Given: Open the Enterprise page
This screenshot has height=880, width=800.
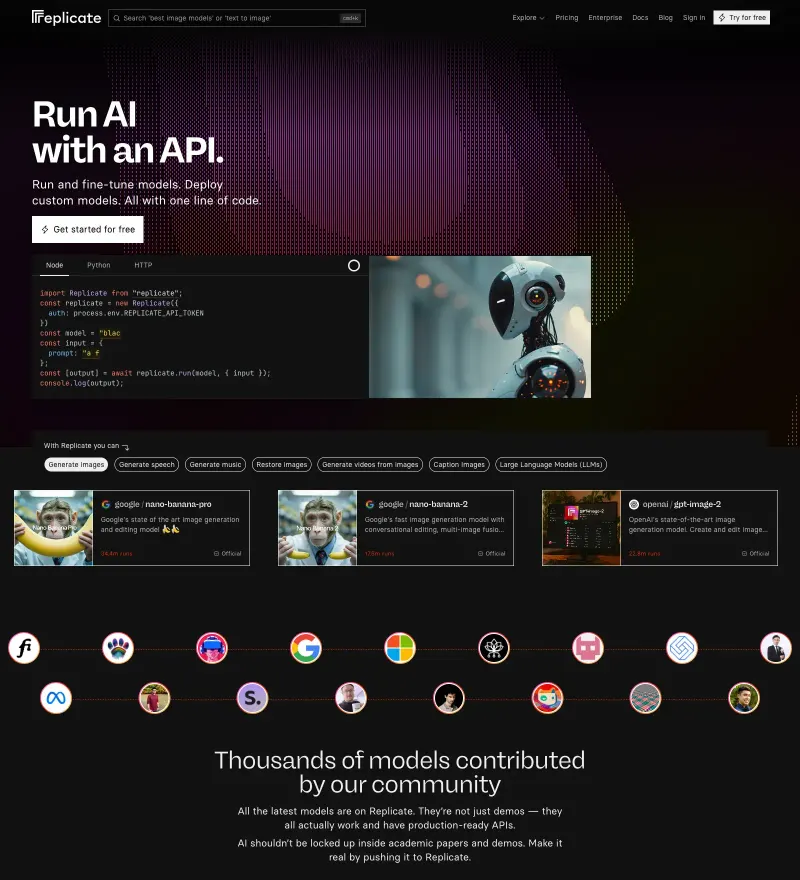Looking at the screenshot, I should 605,18.
